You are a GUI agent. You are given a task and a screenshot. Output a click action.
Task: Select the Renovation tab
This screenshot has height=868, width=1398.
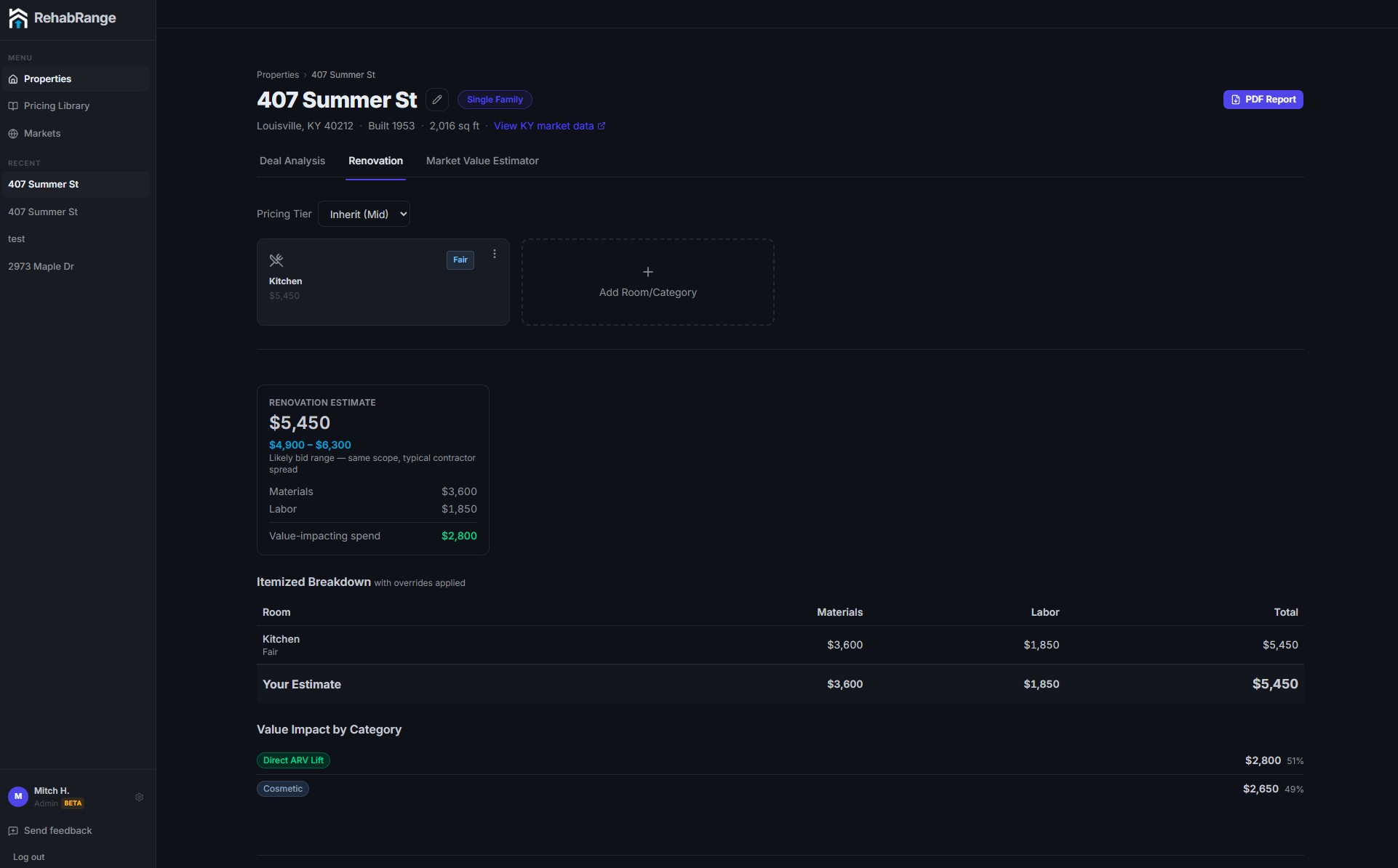pyautogui.click(x=375, y=161)
